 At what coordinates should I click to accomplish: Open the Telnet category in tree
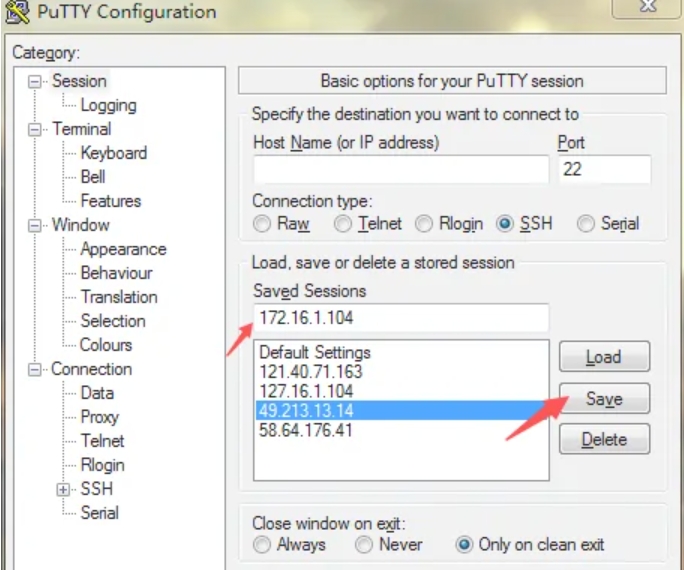point(103,441)
